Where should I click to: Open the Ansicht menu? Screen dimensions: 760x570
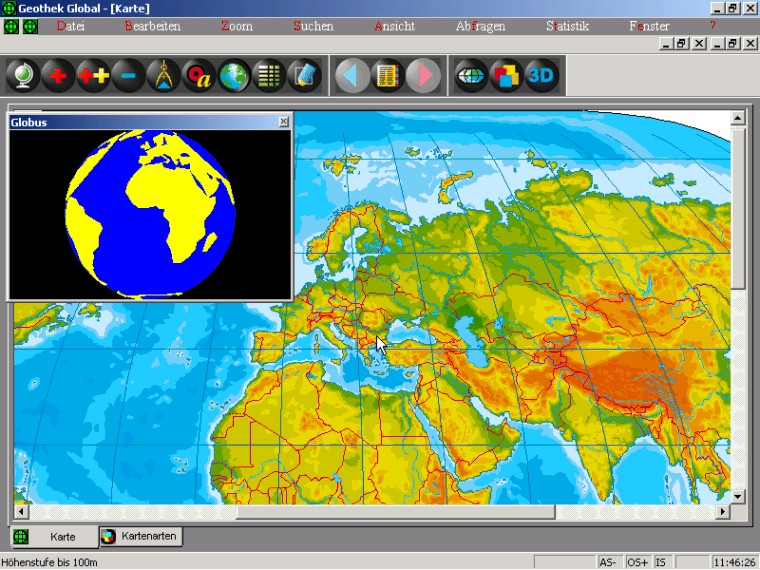[394, 26]
